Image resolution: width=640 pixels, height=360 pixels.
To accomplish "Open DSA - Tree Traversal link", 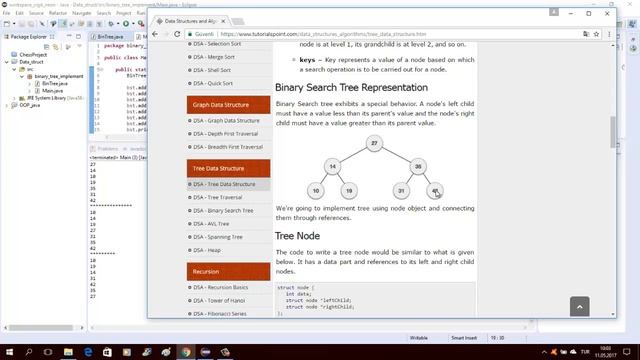I will [218, 198].
